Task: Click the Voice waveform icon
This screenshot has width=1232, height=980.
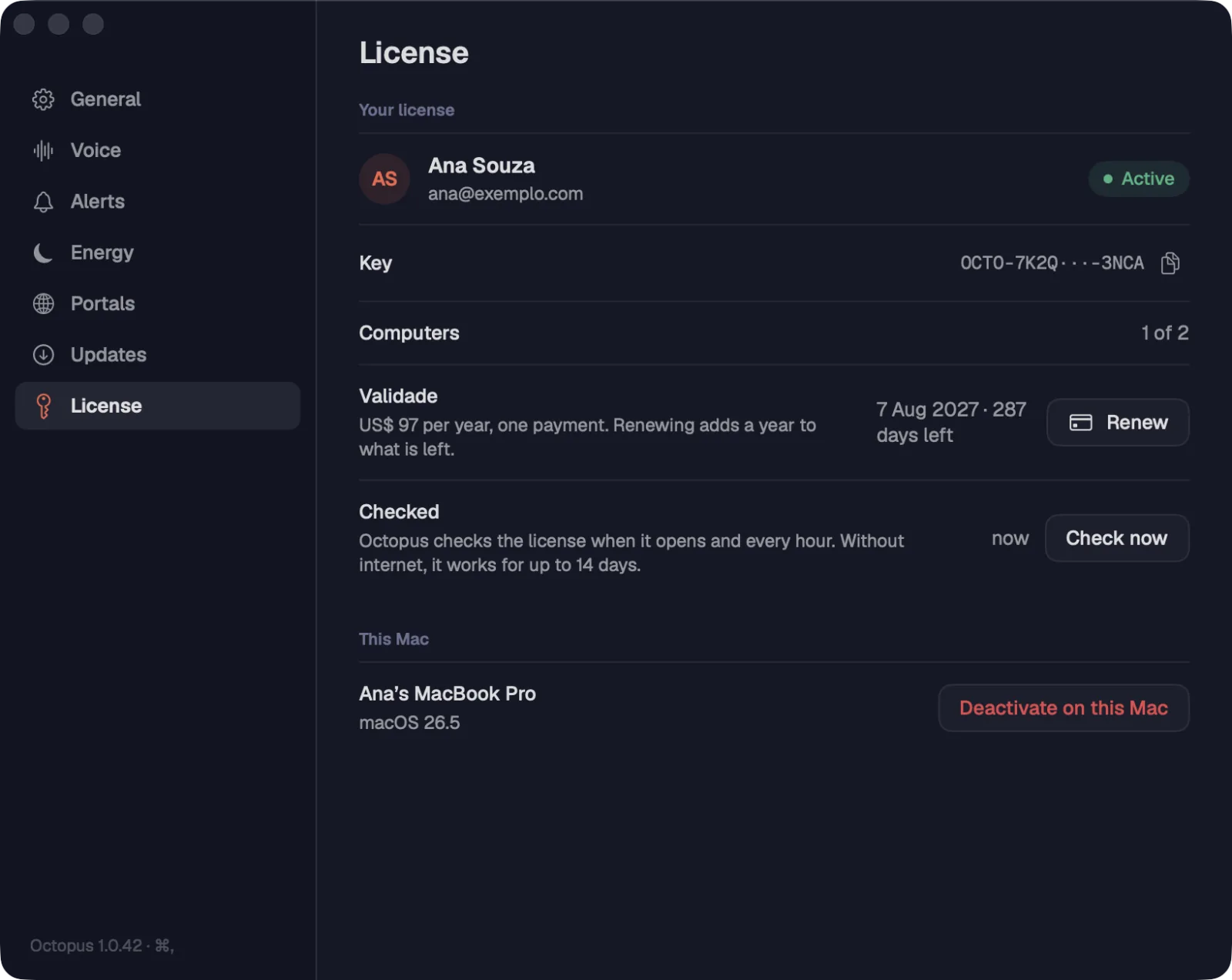Action: pyautogui.click(x=43, y=150)
